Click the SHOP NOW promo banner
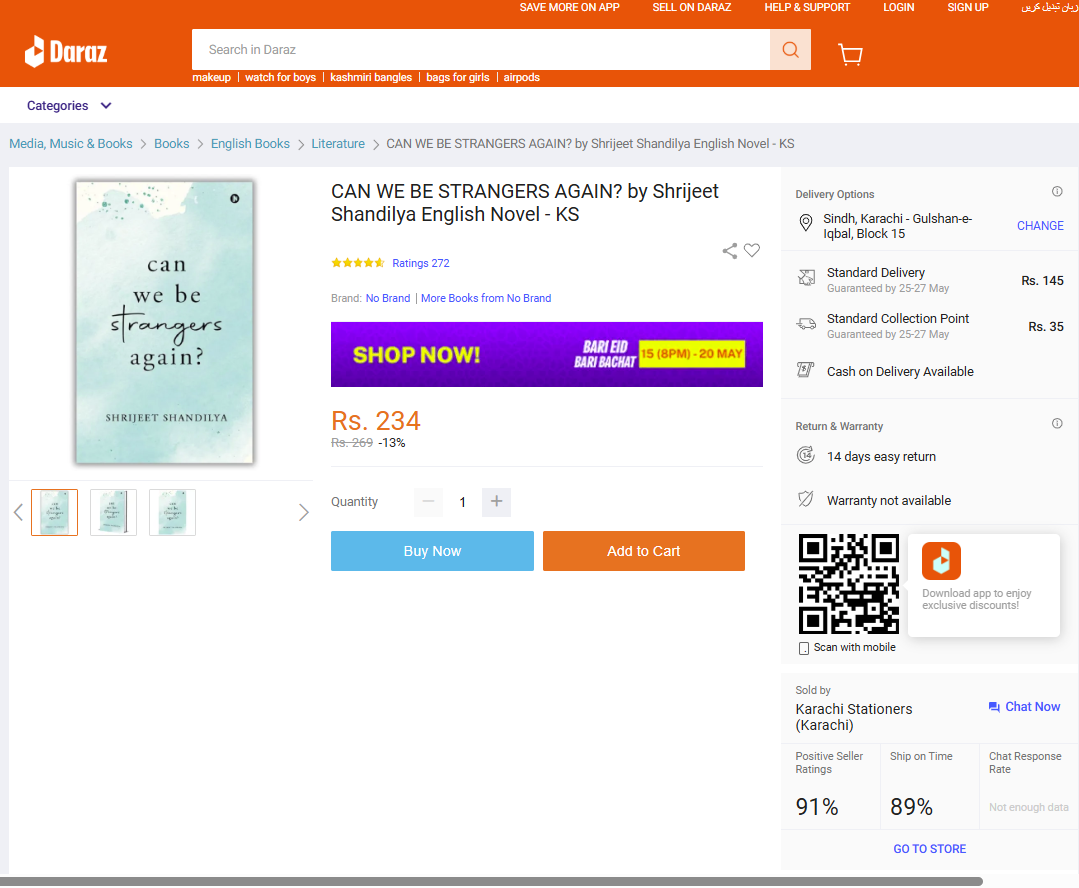 point(546,355)
